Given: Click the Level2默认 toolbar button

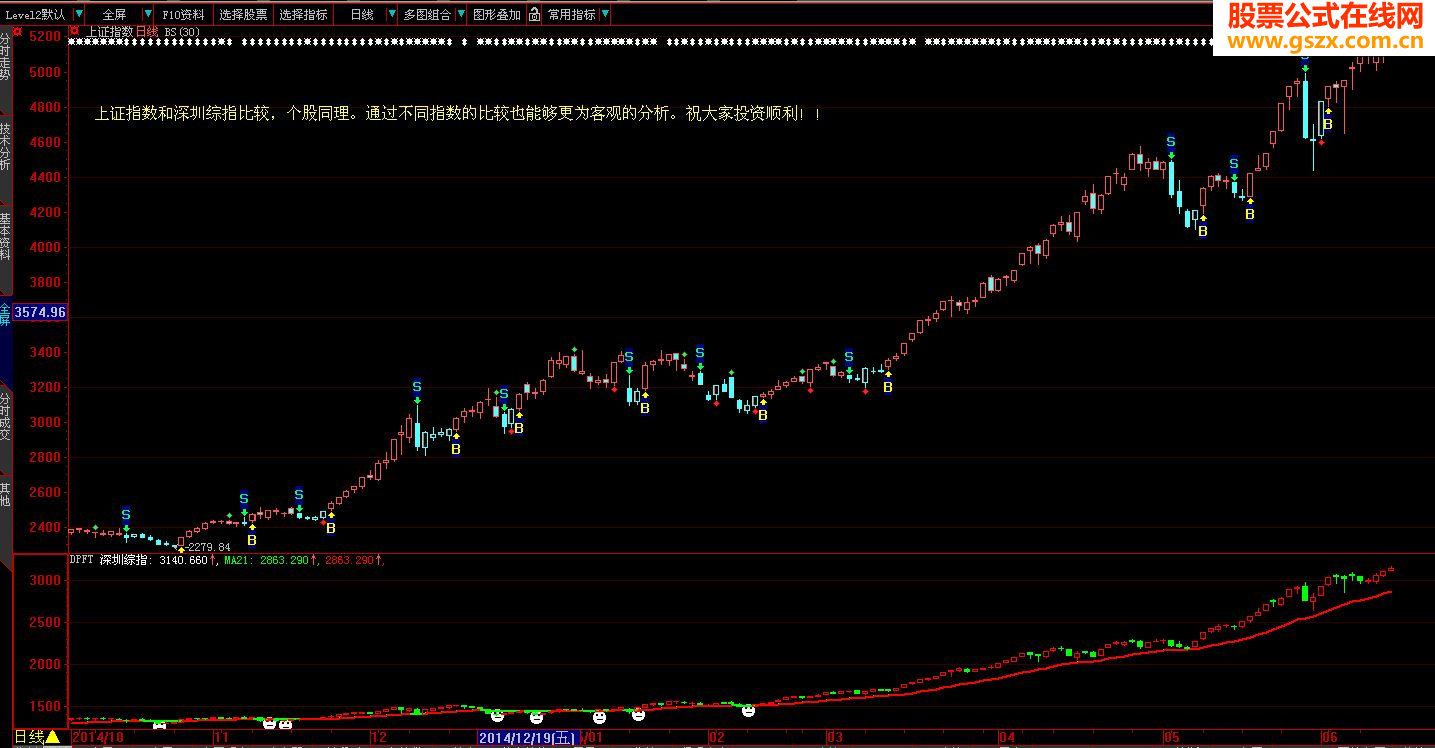Looking at the screenshot, I should 36,15.
